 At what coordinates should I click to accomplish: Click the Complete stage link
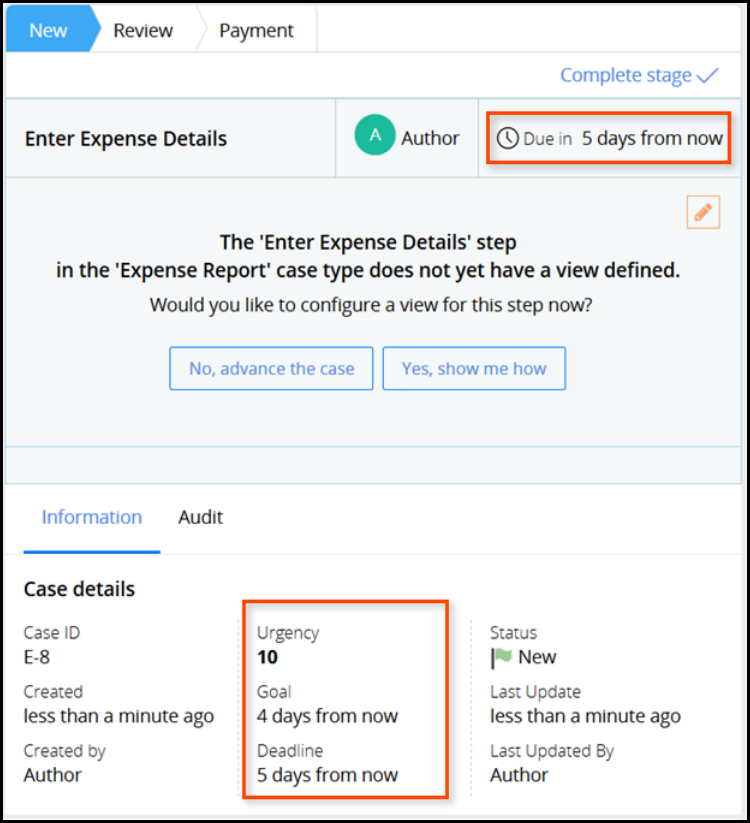coord(626,75)
